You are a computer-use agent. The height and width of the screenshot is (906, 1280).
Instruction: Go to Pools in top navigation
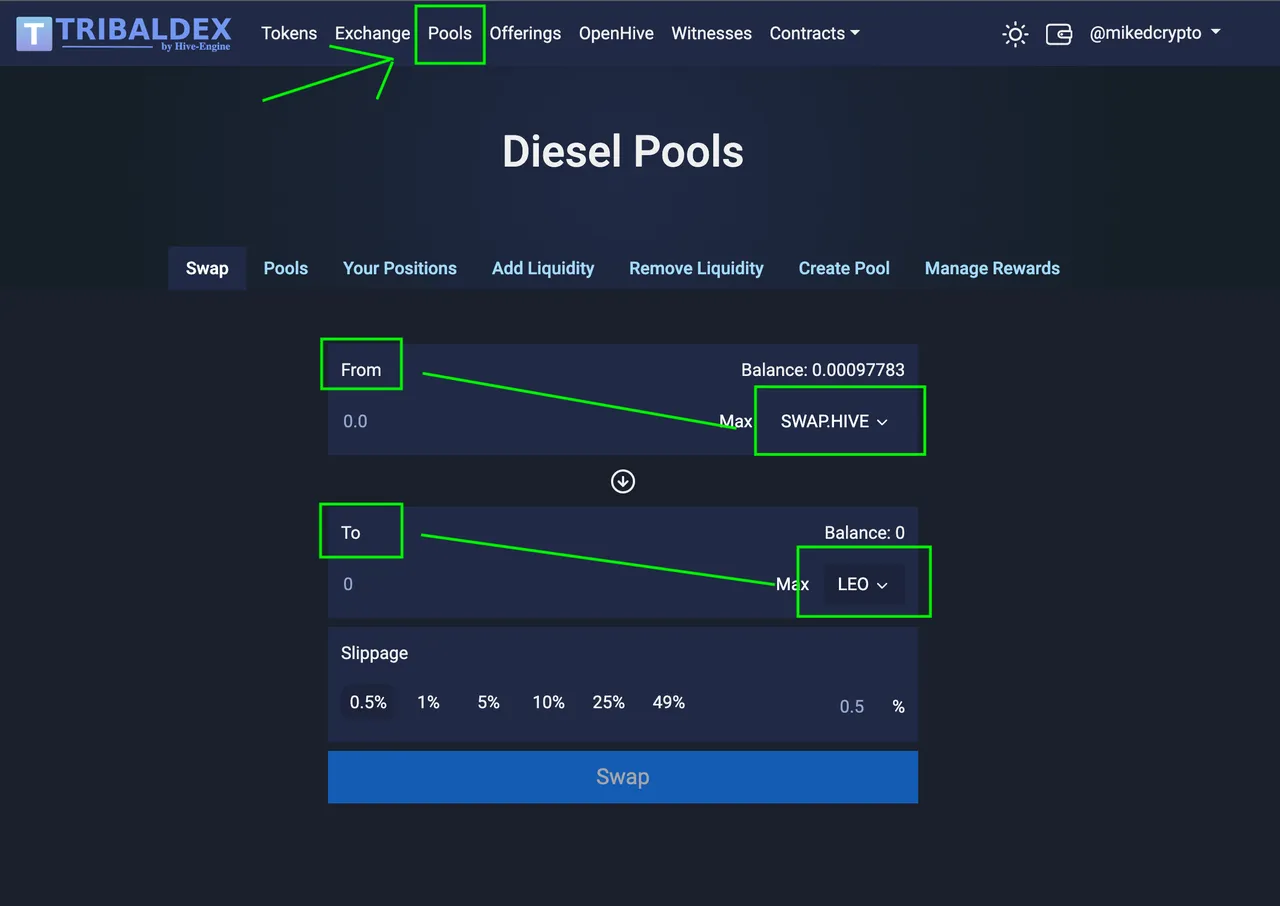450,33
